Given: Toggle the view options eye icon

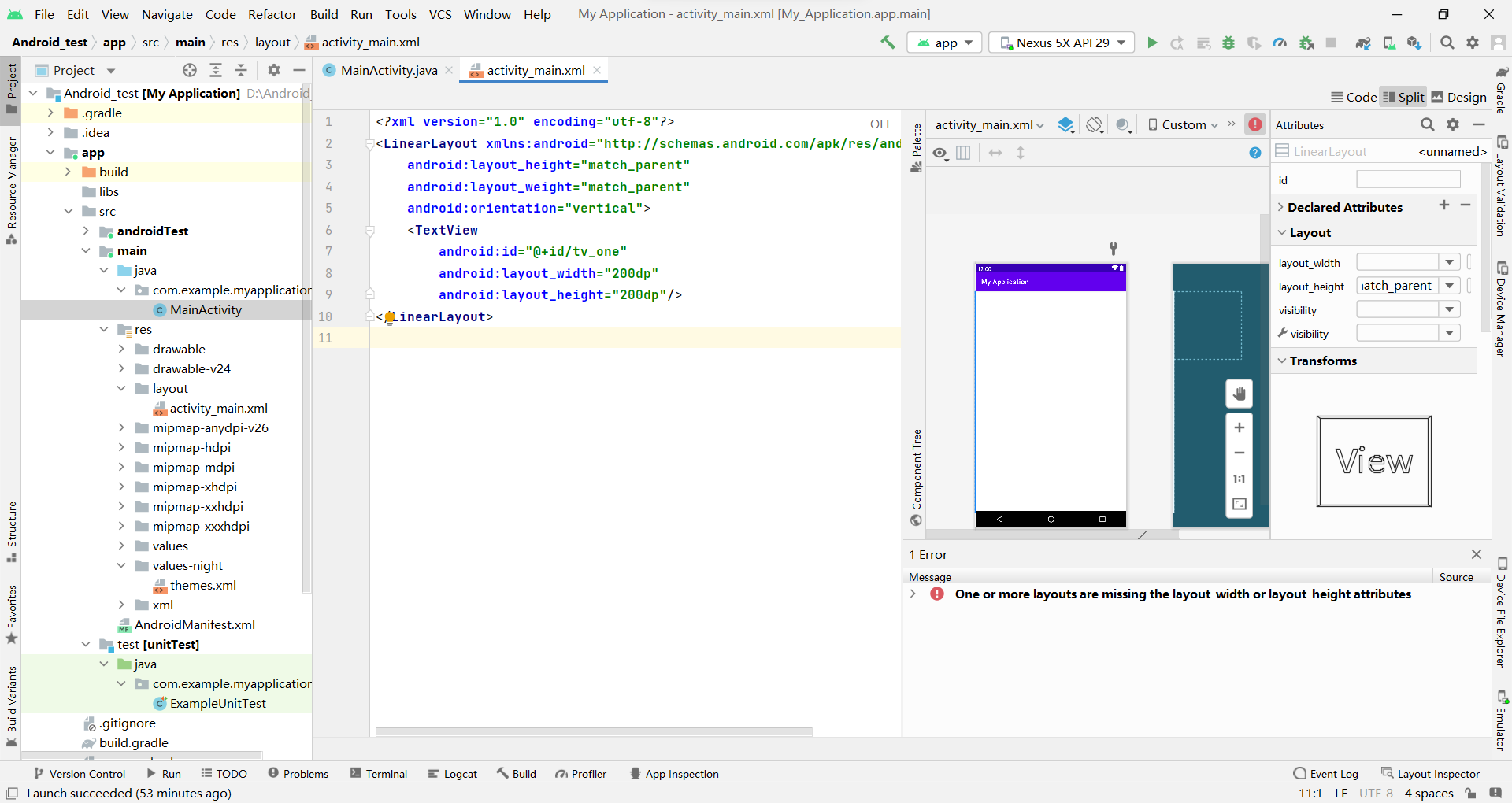Looking at the screenshot, I should (940, 153).
